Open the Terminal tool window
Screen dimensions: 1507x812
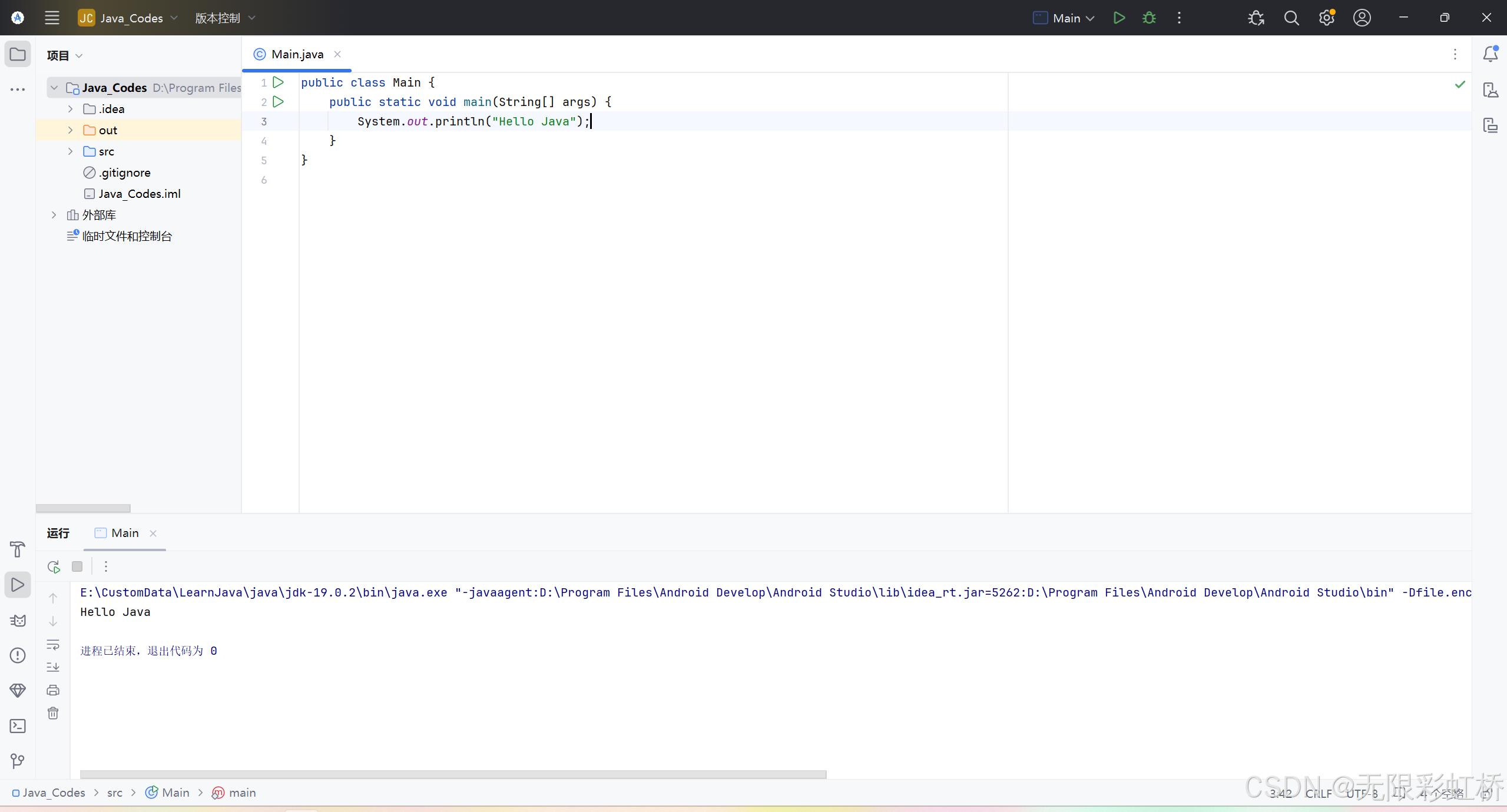pyautogui.click(x=18, y=726)
